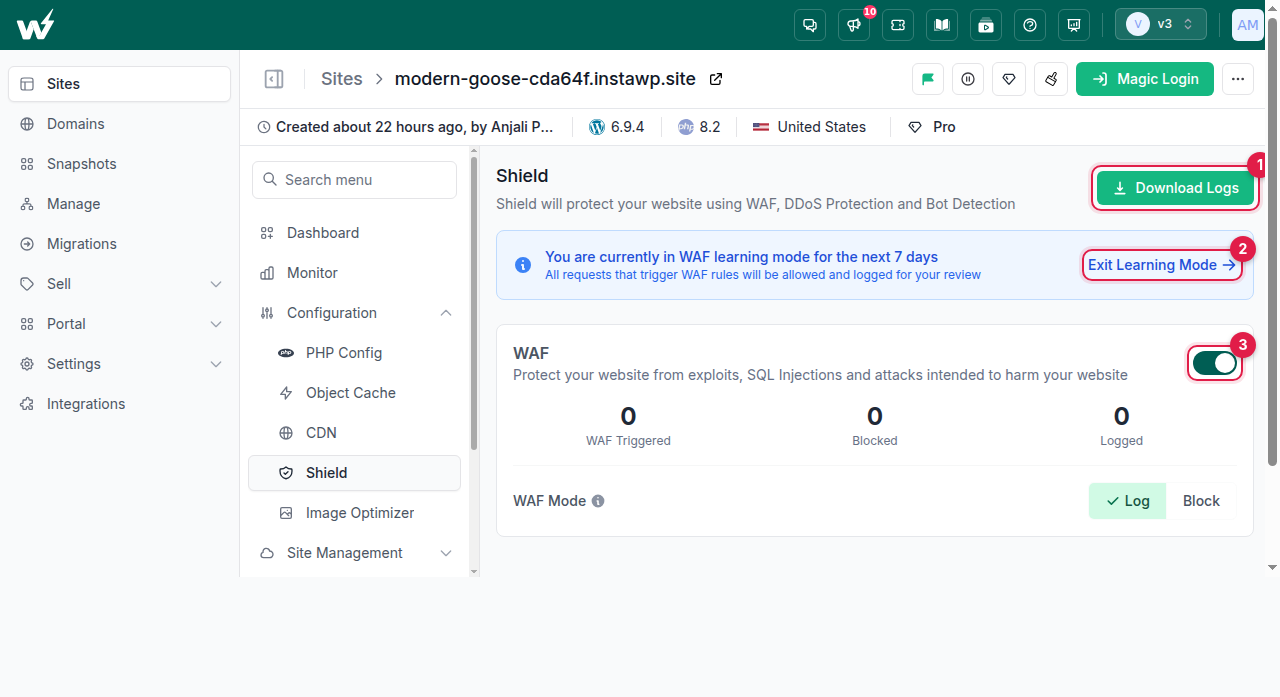Expand the Site Management section
This screenshot has height=697, width=1280.
pyautogui.click(x=355, y=553)
